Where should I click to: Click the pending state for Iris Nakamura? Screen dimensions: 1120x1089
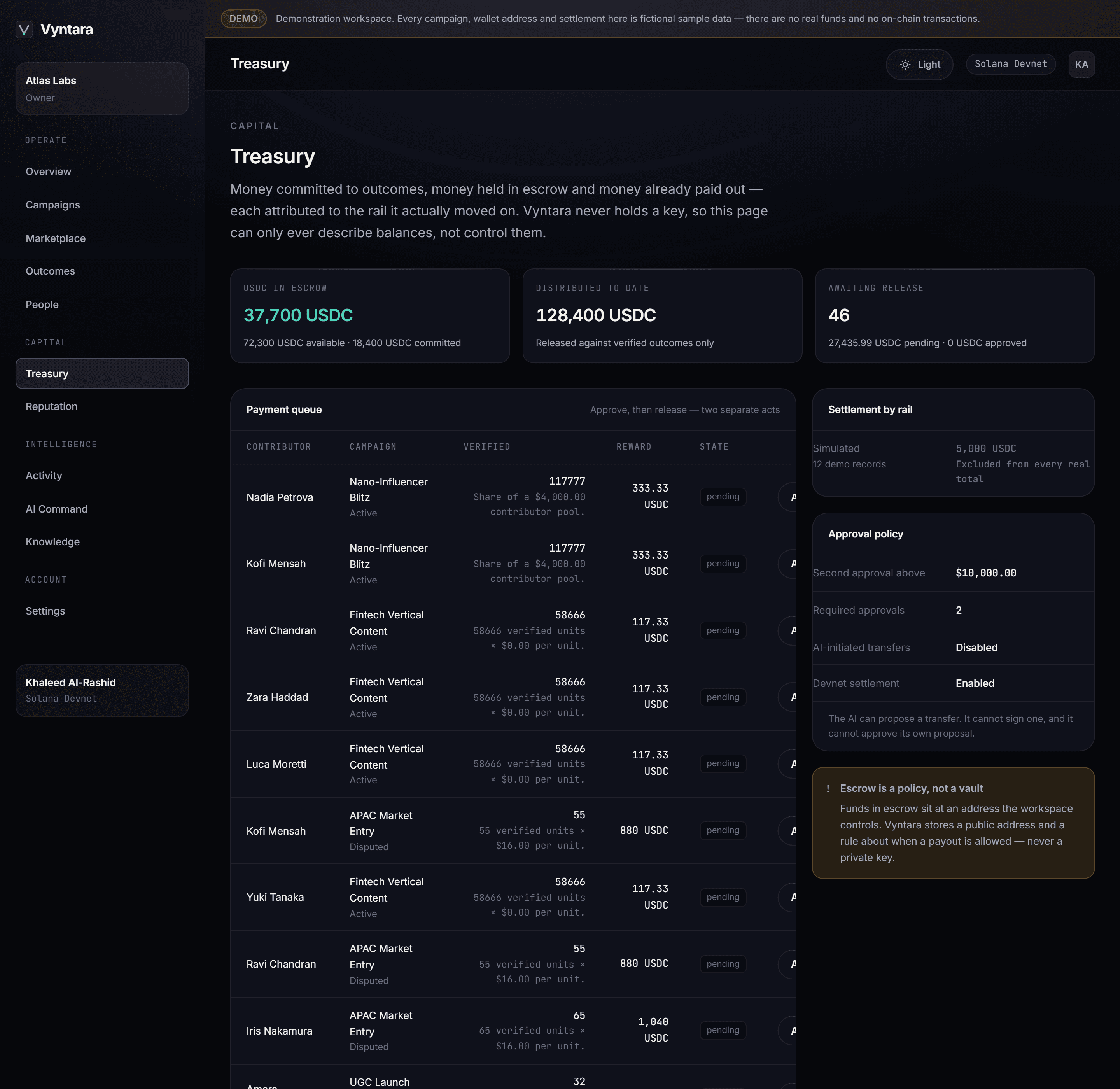723,1030
